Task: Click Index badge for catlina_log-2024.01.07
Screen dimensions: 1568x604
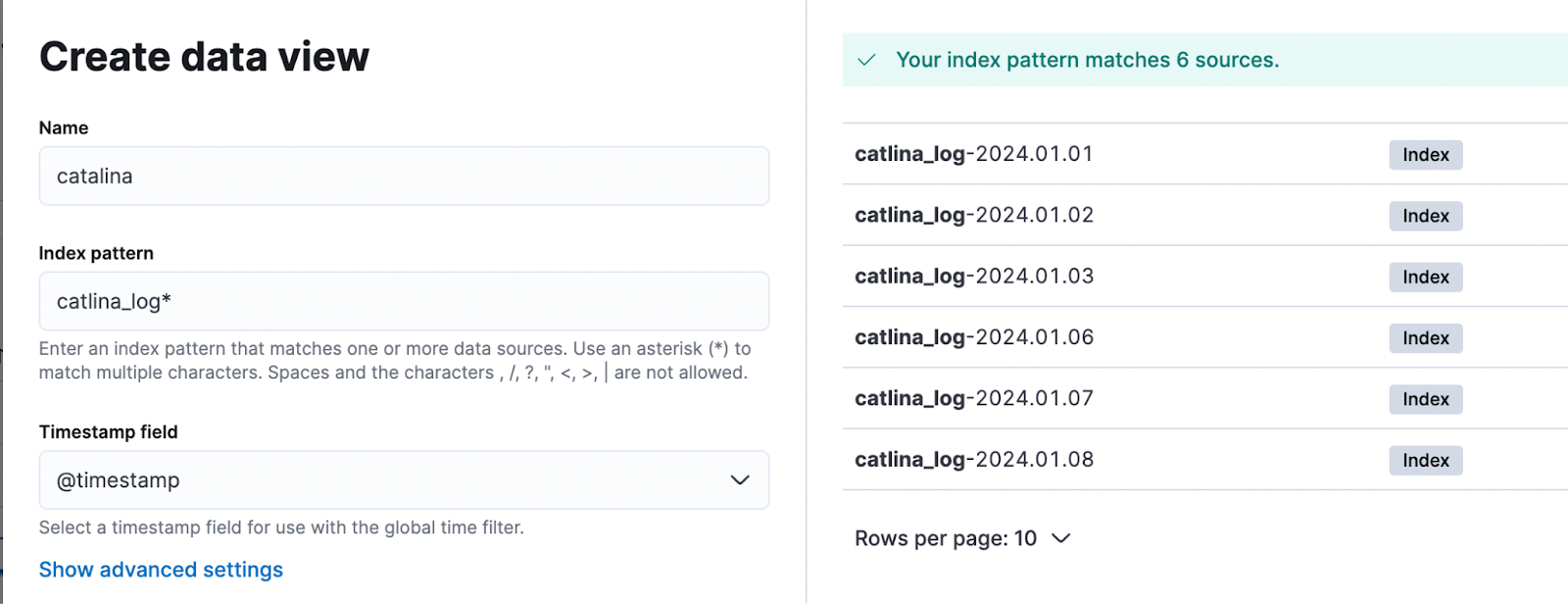Action: (1425, 399)
